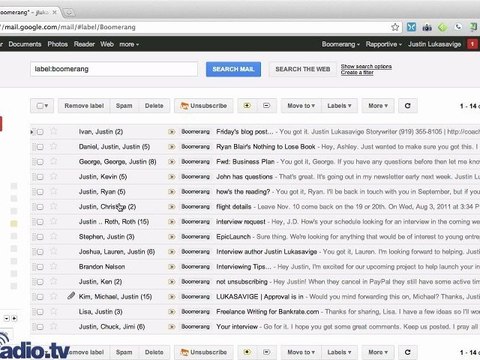
Task: Select the yellow label color square in sidebar
Action: (14, 223)
